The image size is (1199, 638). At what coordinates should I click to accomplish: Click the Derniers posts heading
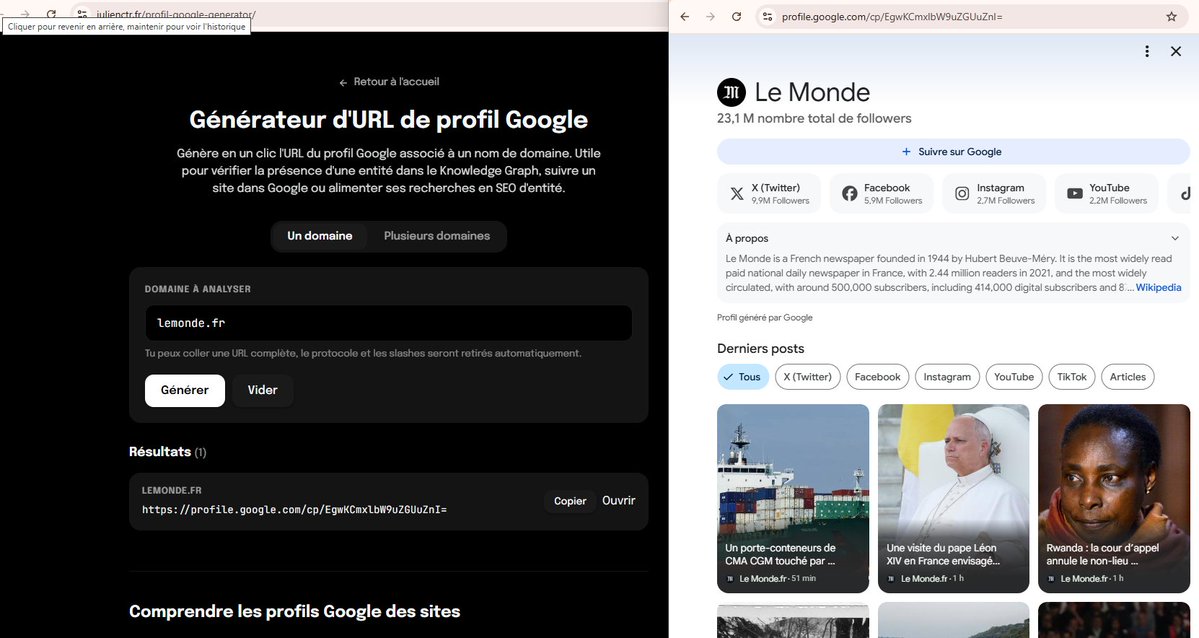coord(761,349)
